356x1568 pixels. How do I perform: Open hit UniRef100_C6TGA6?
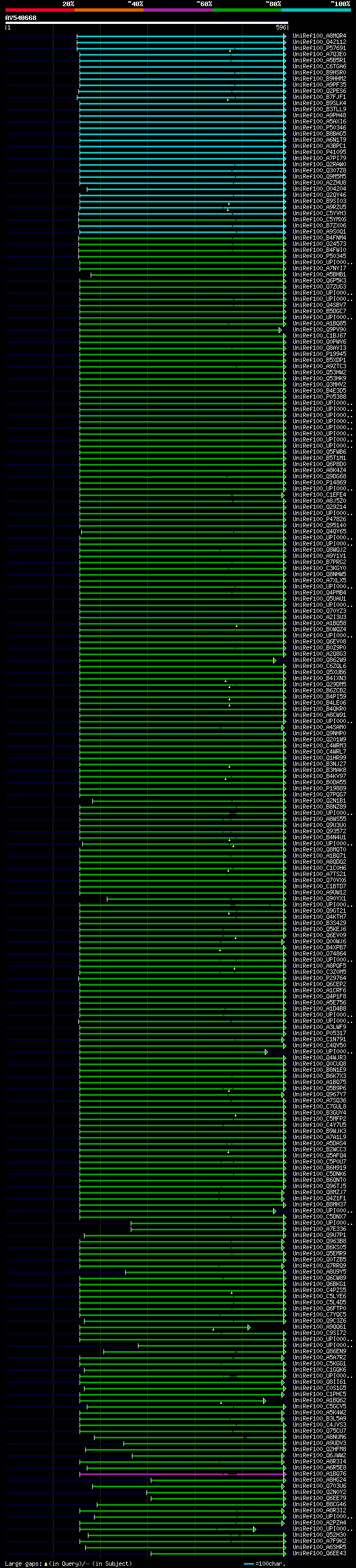[x=319, y=66]
